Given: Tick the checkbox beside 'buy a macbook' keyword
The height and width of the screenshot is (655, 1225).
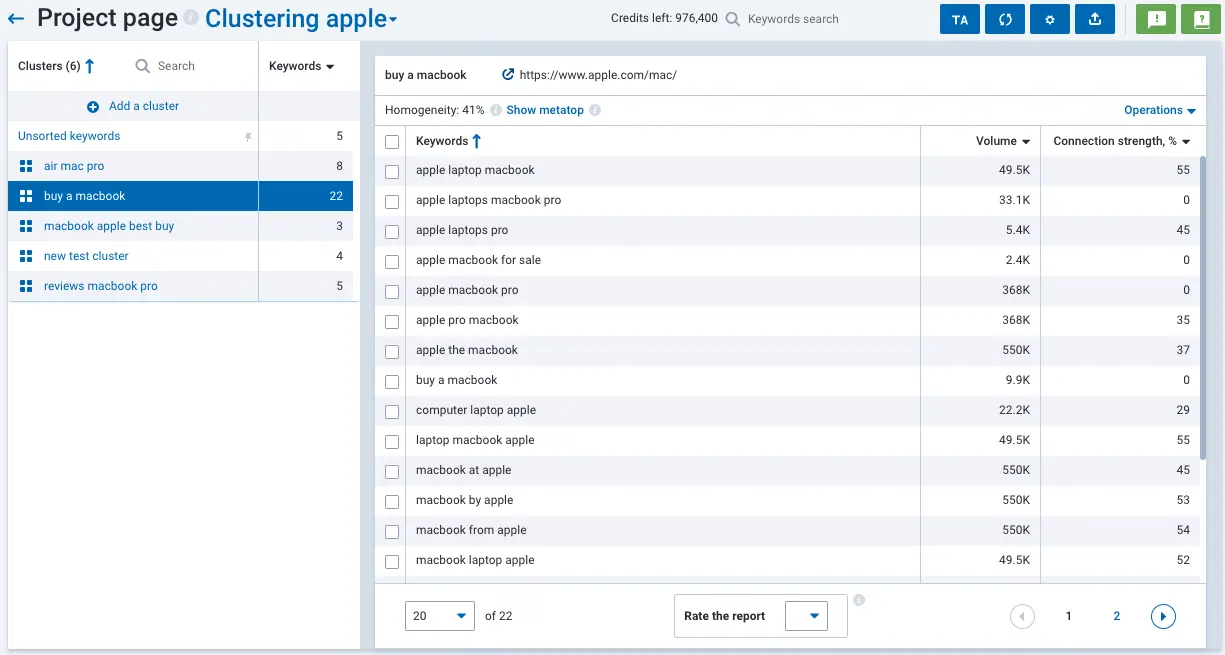Looking at the screenshot, I should 392,381.
